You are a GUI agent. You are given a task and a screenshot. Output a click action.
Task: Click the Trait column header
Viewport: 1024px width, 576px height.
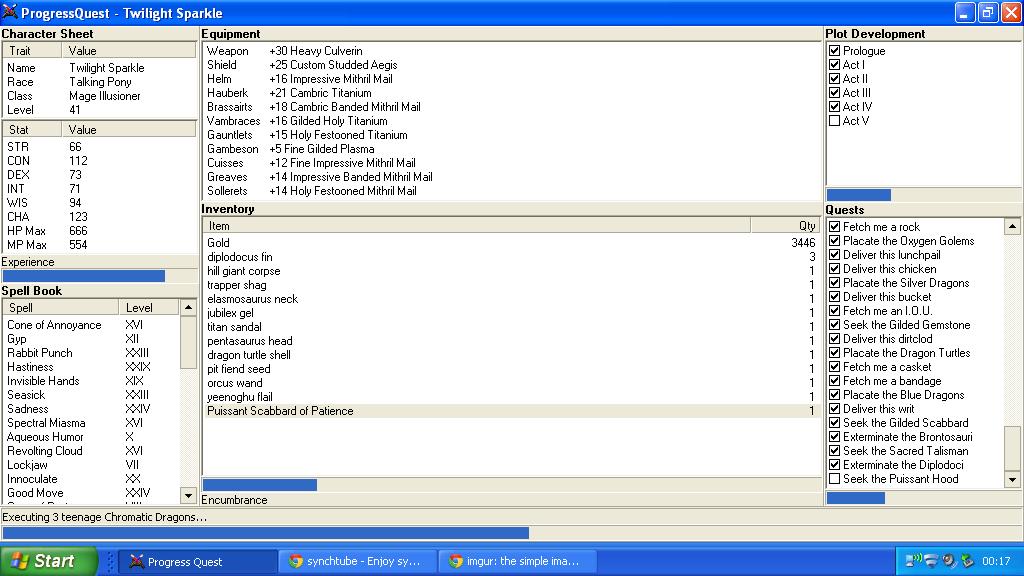[x=32, y=50]
